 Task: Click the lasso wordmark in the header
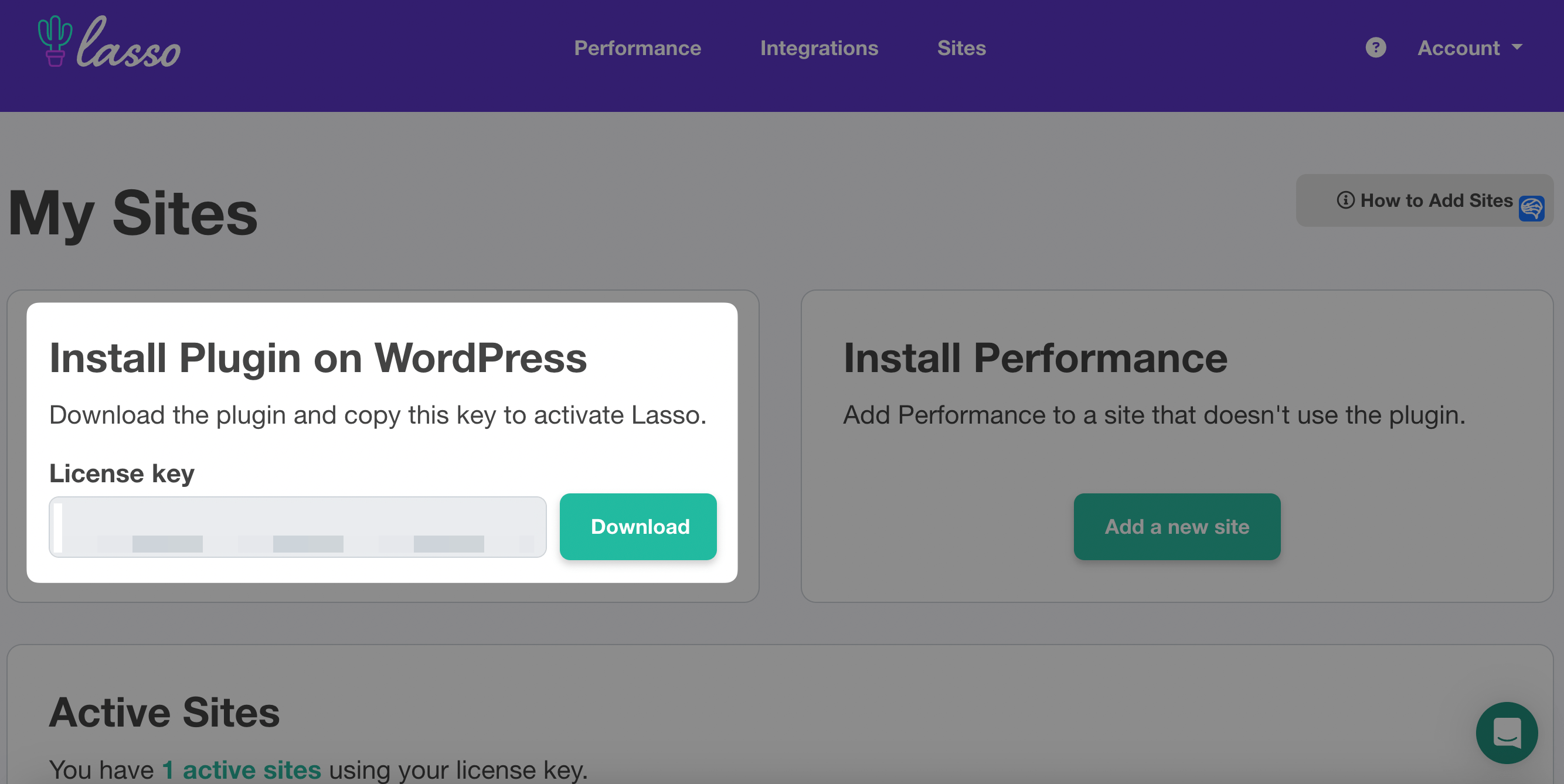129,42
